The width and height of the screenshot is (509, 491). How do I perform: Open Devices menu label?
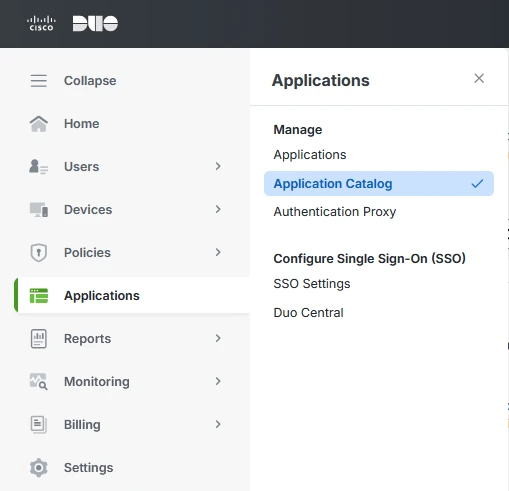point(88,210)
